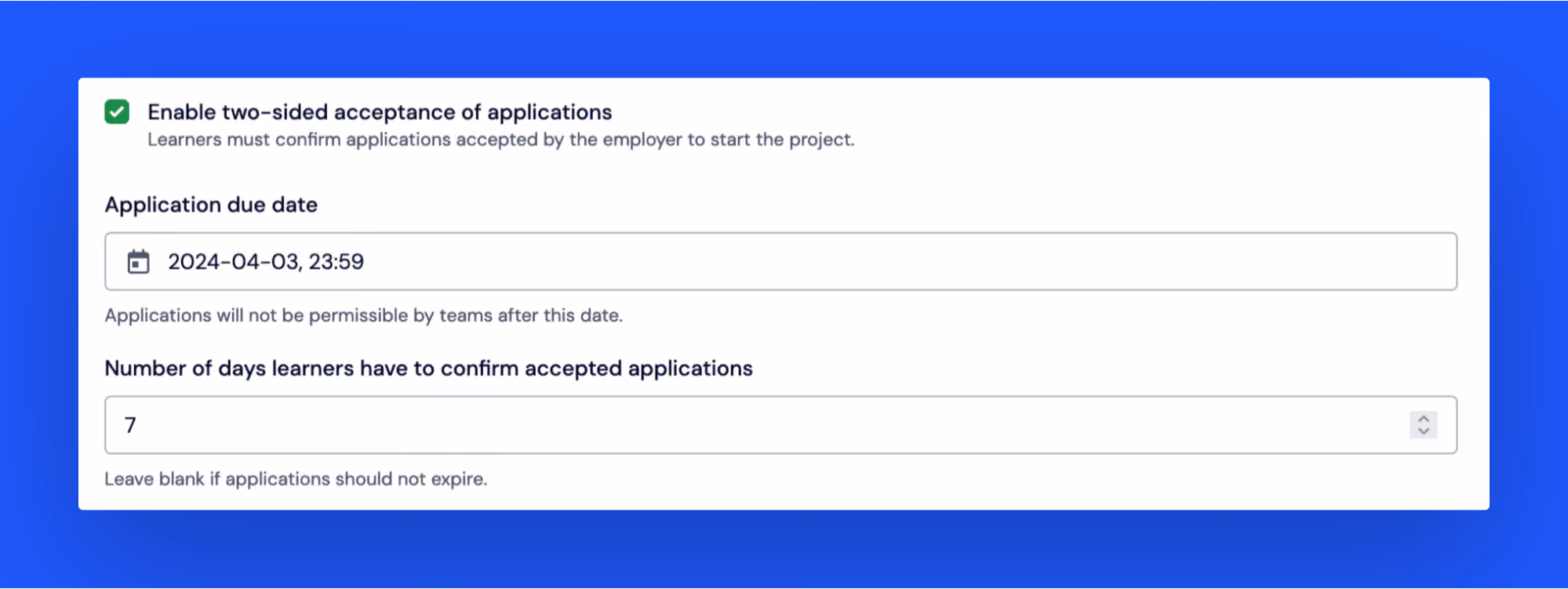Decrease days using the stepper down arrow
The image size is (1568, 589).
click(1424, 431)
